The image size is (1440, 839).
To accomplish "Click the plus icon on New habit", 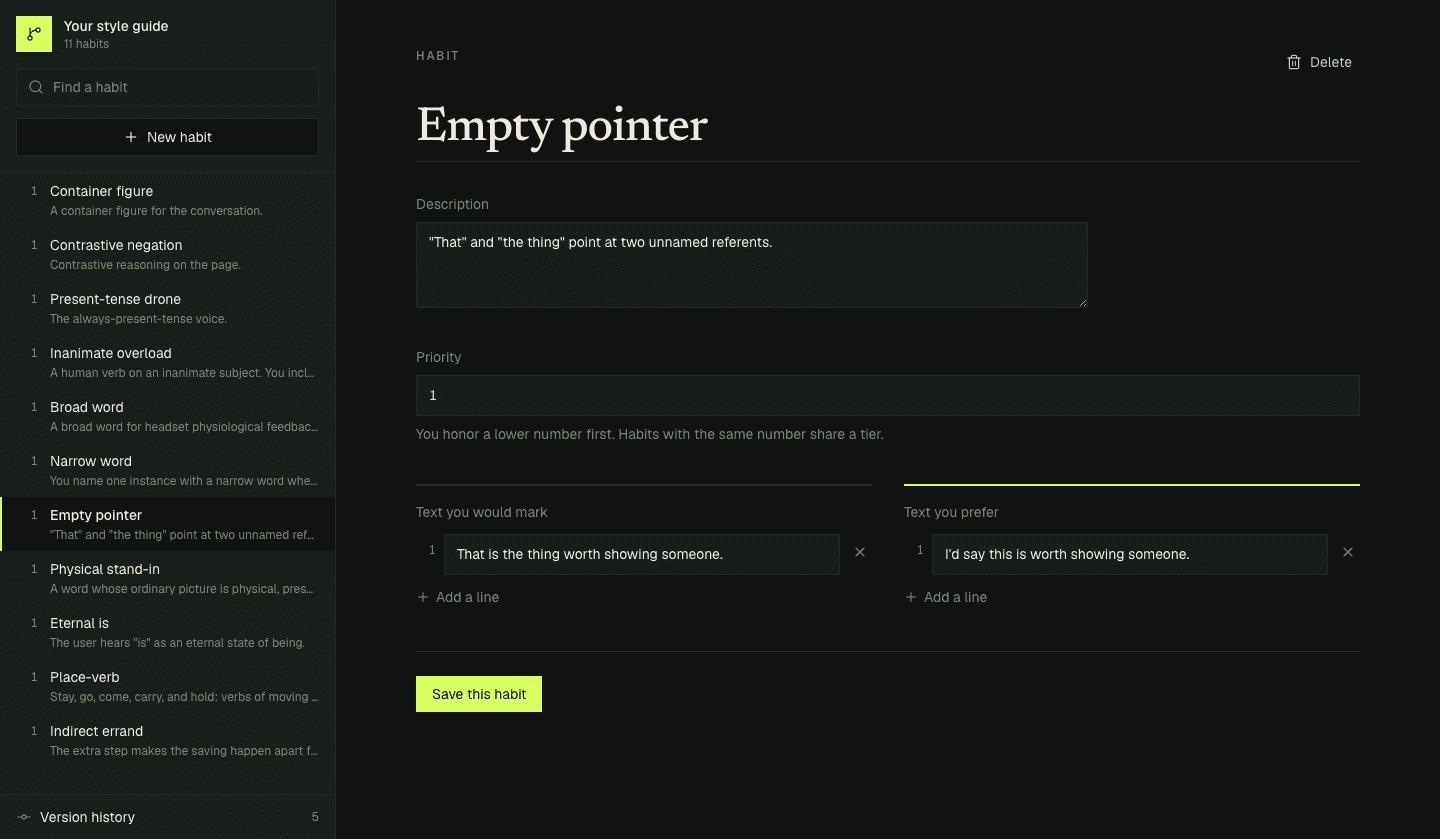I will coord(131,137).
